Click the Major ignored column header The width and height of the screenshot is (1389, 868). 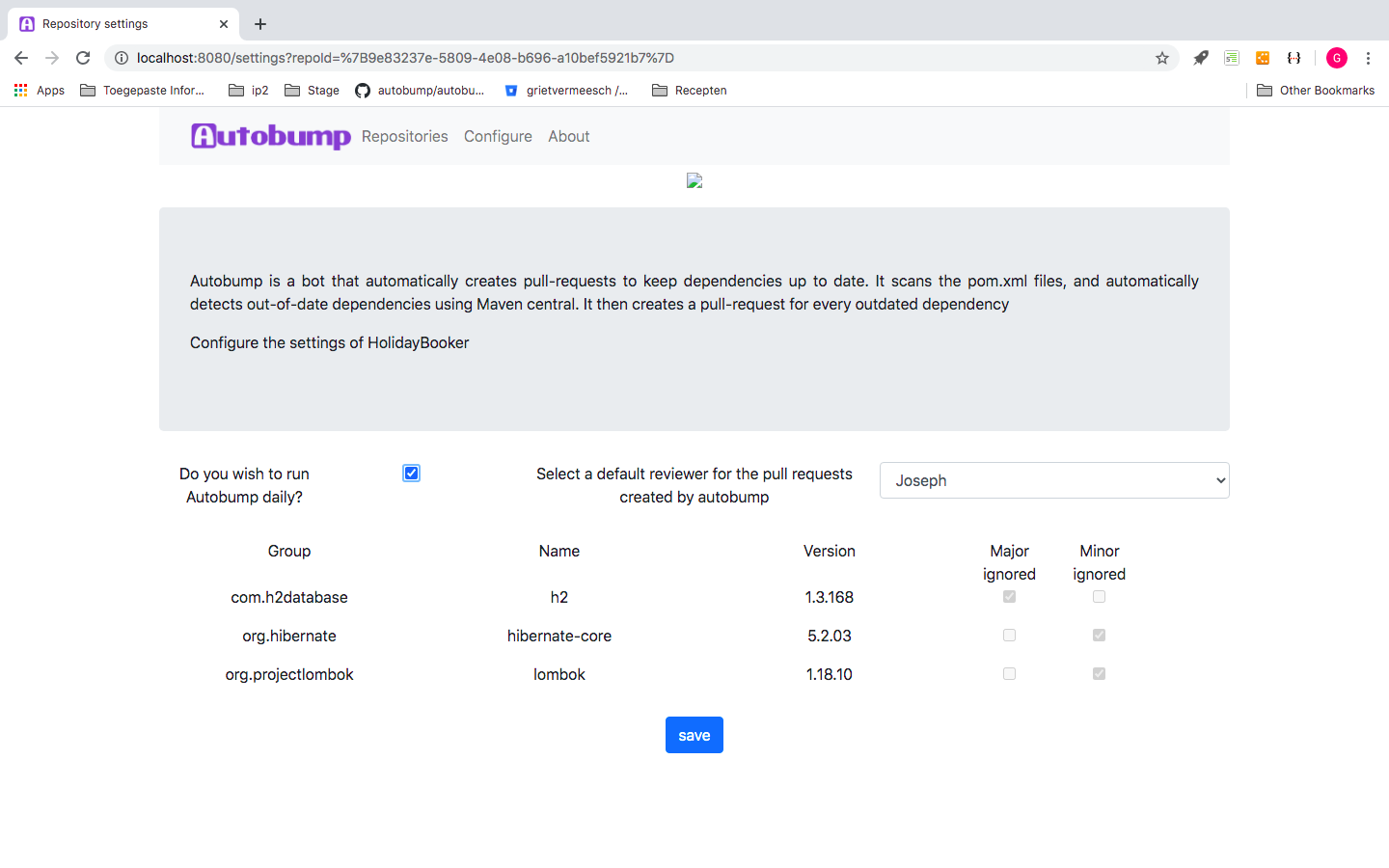coord(1009,562)
